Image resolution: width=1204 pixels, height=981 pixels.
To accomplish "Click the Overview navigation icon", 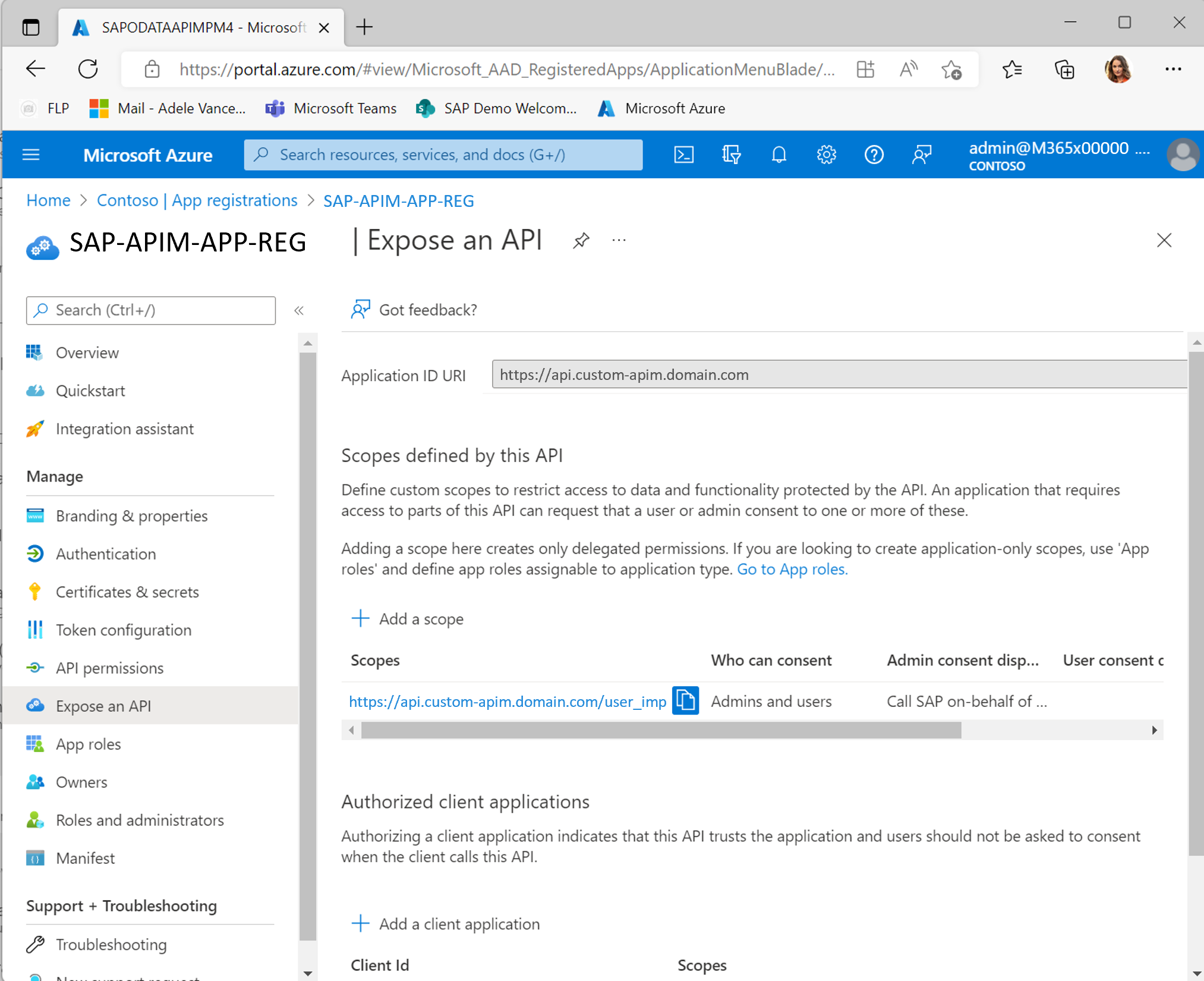I will pyautogui.click(x=36, y=353).
